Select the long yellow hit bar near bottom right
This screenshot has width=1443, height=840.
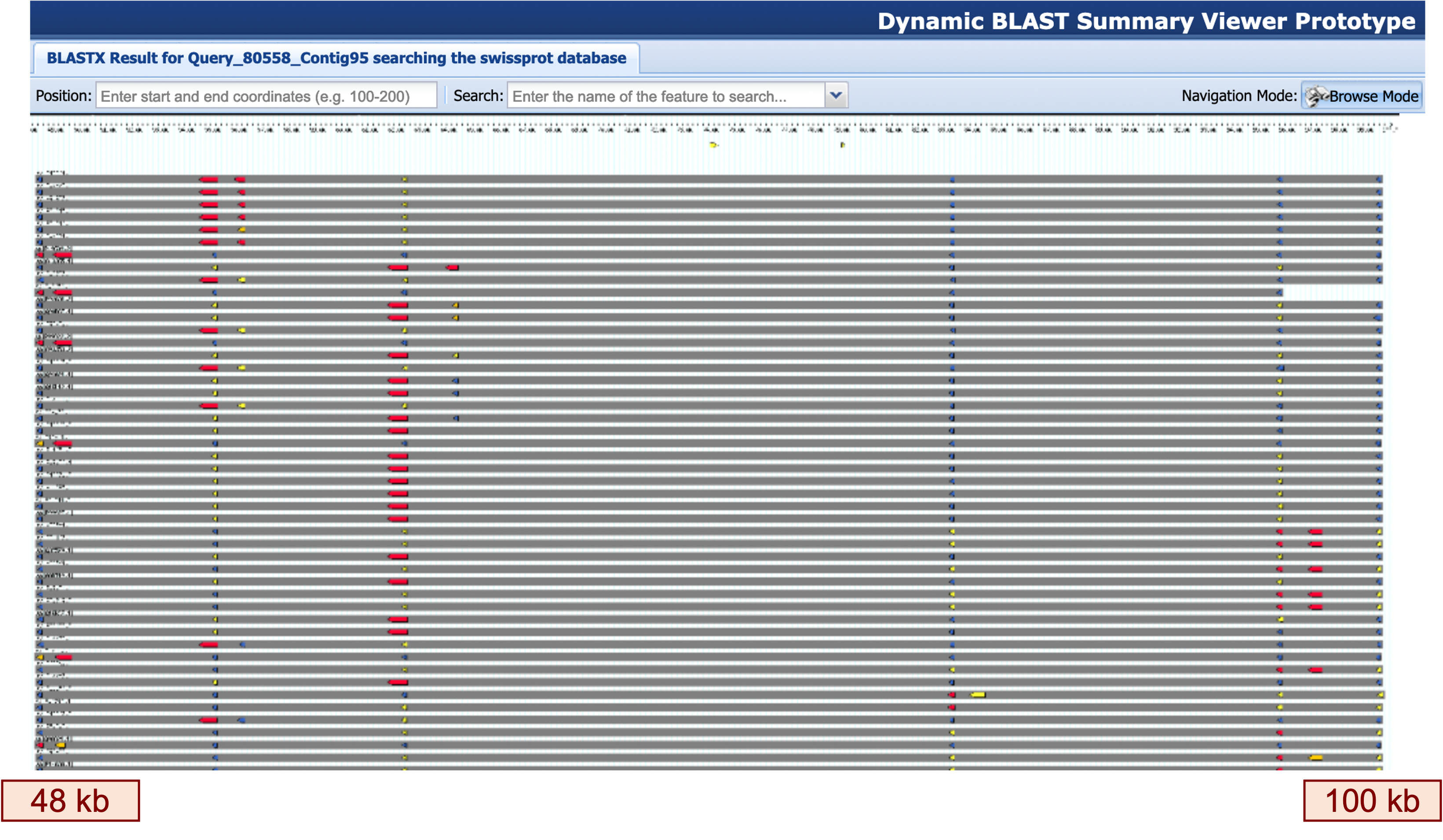tap(978, 695)
